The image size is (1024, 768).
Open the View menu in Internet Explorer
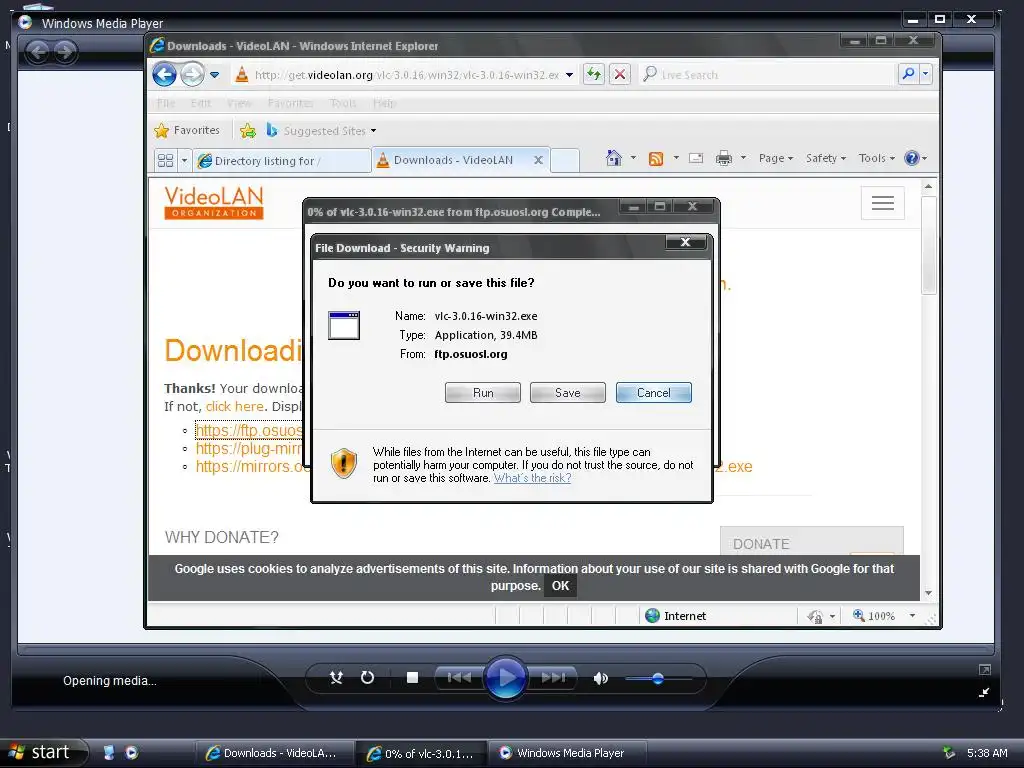pos(239,103)
